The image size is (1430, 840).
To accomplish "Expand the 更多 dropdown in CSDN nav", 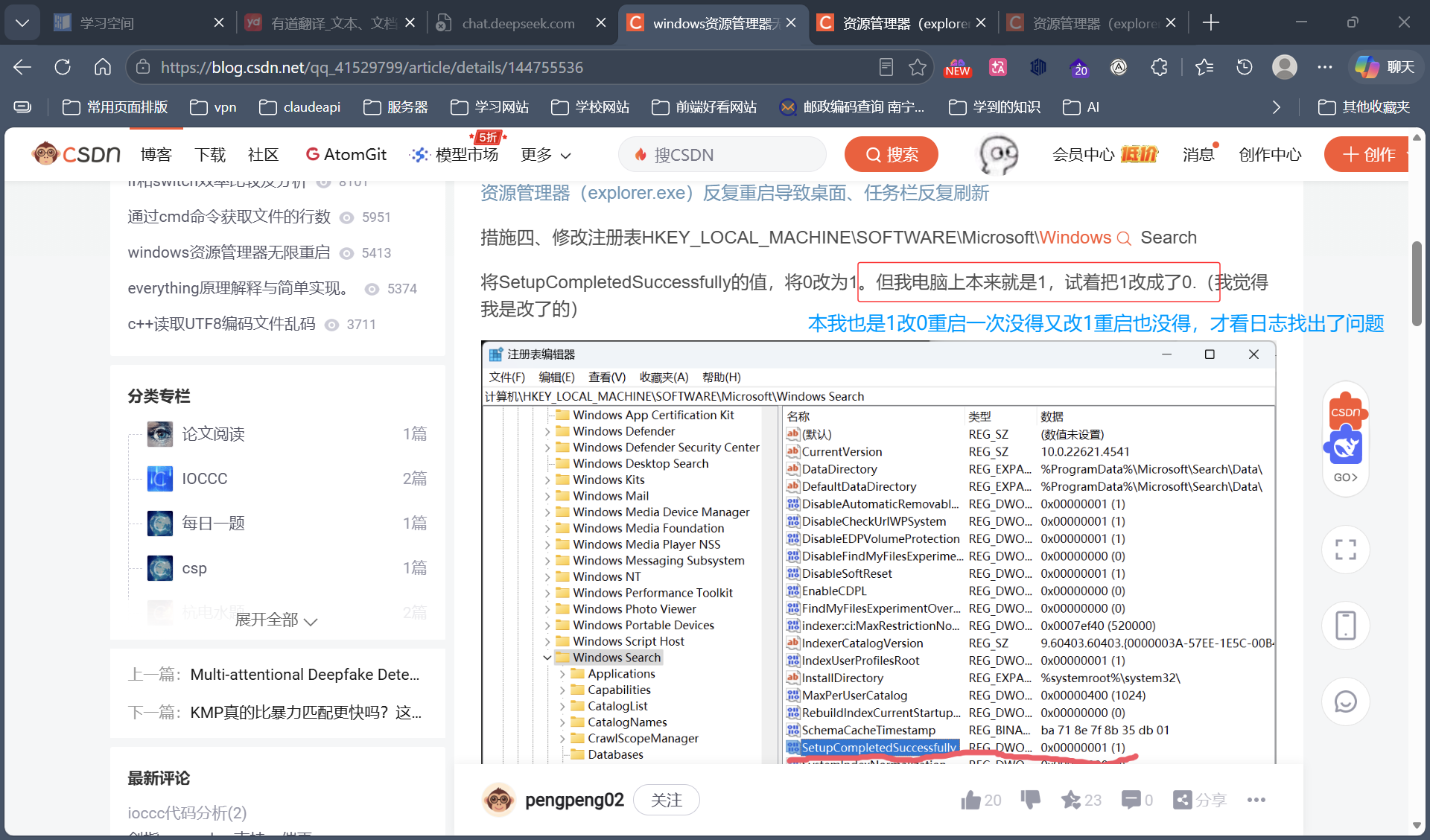I will pyautogui.click(x=546, y=155).
